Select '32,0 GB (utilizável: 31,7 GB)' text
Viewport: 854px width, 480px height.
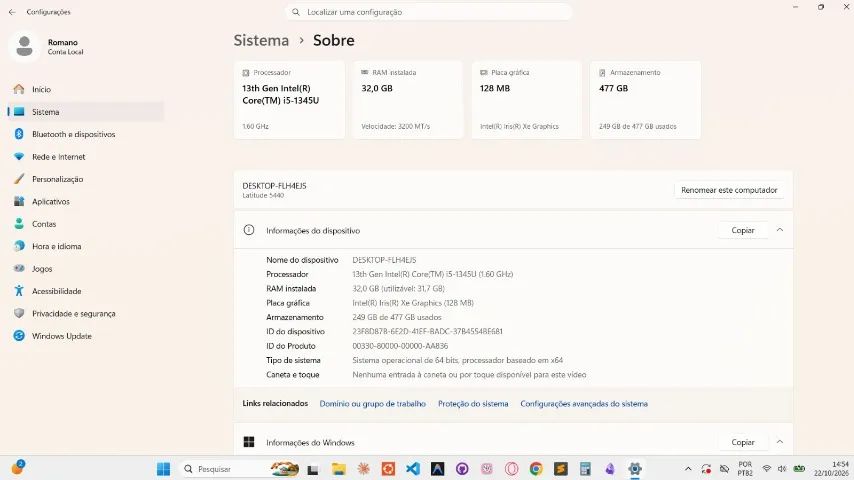[398, 288]
